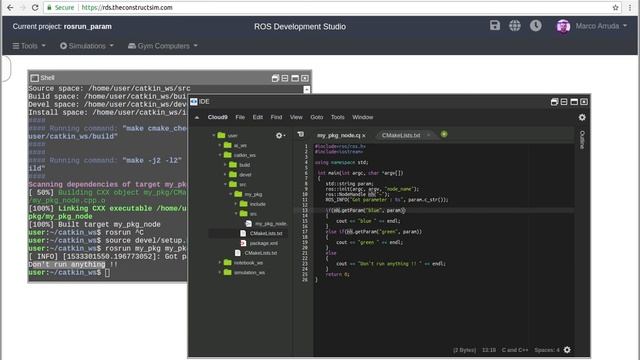Expand the include folder
Screen dimensions: 640x360
click(236, 204)
